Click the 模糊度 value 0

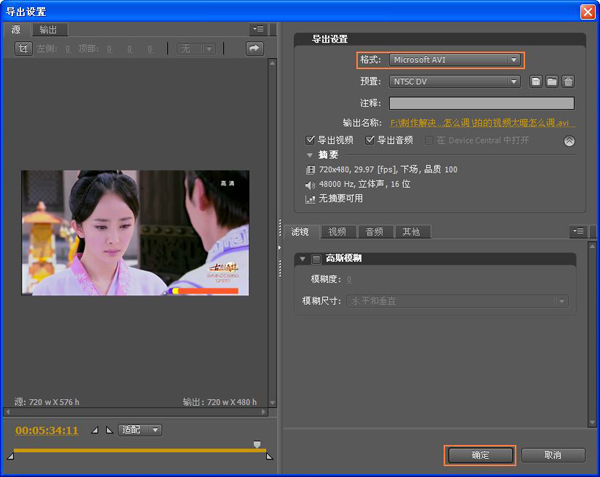point(349,280)
